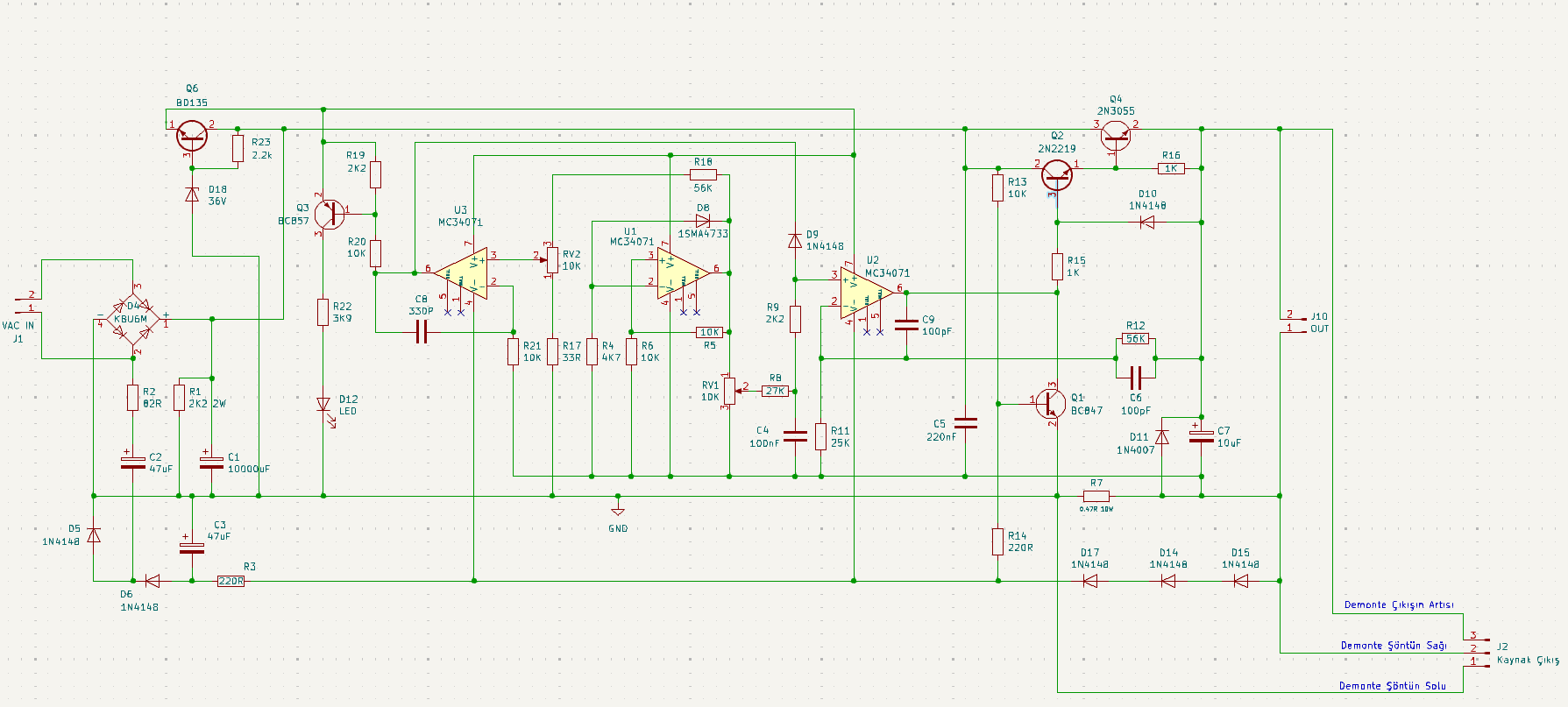Click the R11 25K resistor
The height and width of the screenshot is (707, 1568).
pos(820,436)
